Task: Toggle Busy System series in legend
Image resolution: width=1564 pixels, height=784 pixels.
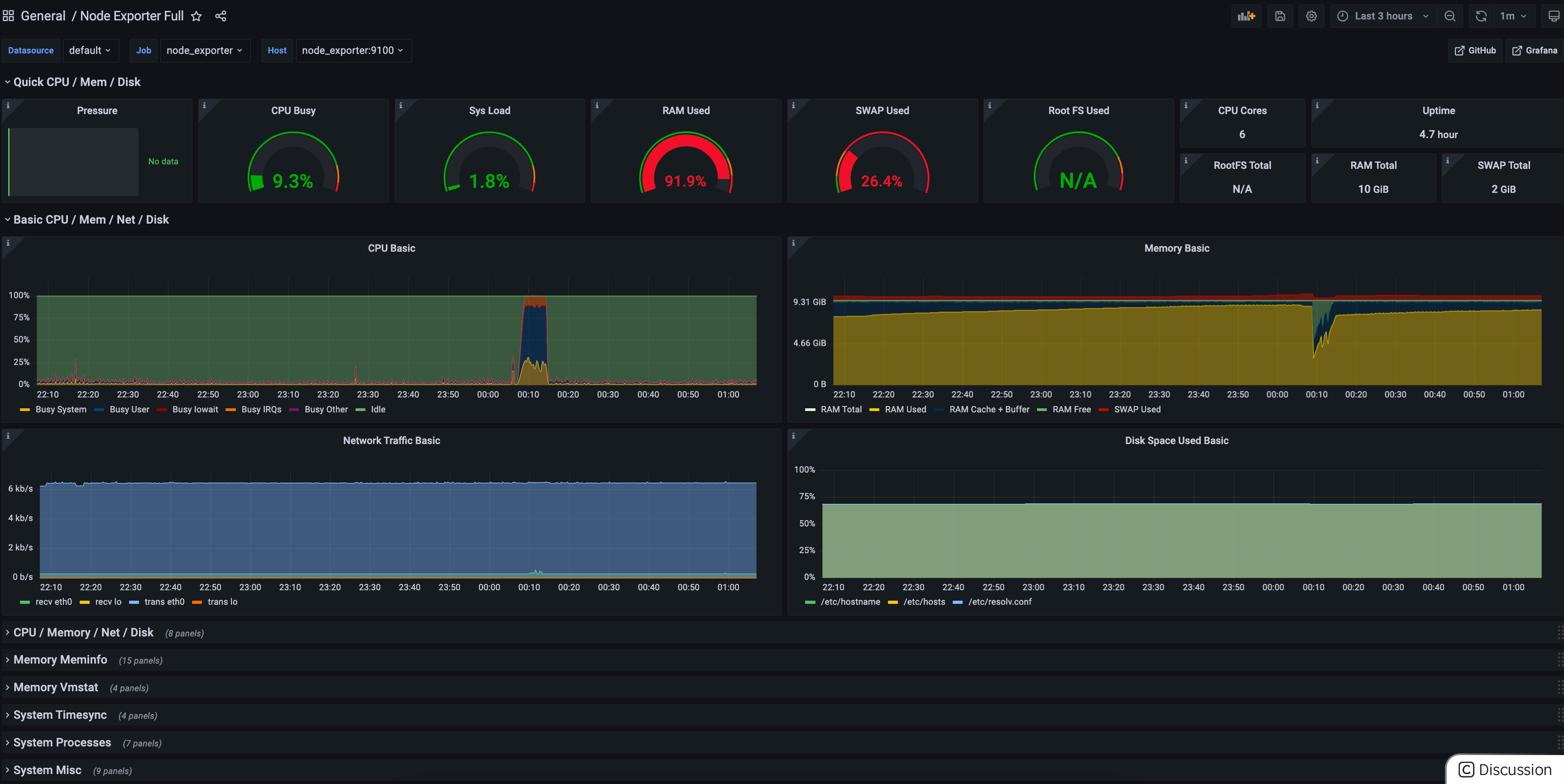Action: (x=61, y=410)
